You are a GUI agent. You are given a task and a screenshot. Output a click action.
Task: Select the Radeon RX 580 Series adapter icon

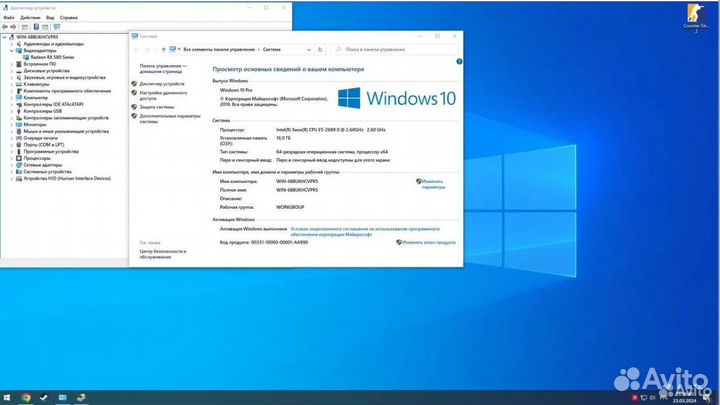[x=26, y=57]
